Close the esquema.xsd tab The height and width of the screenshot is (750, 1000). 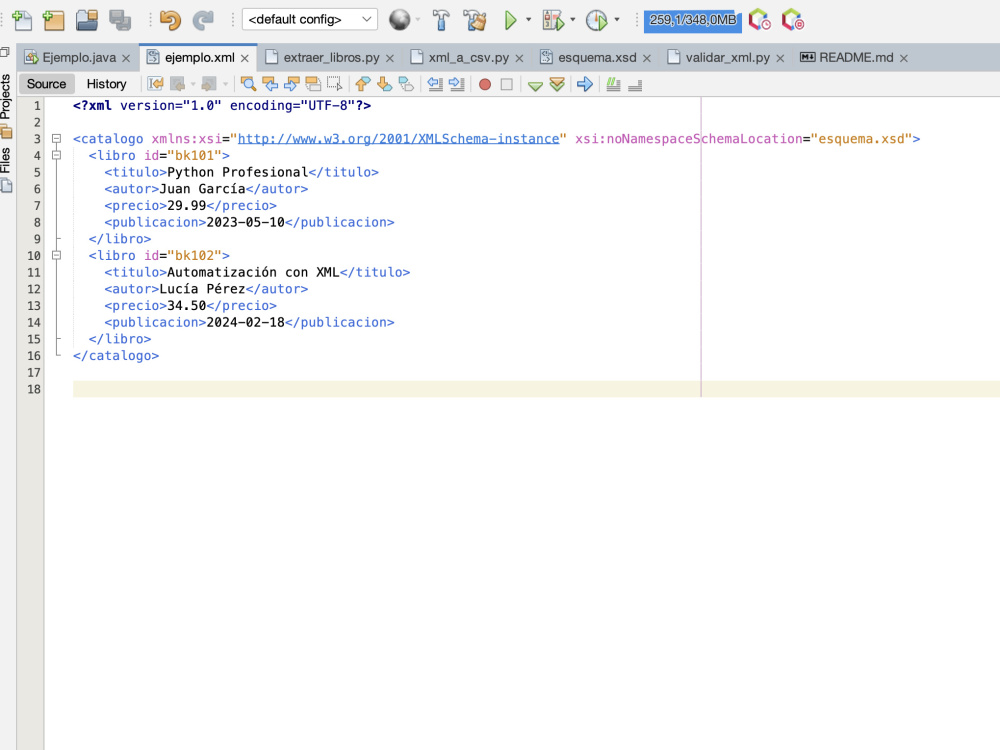647,58
